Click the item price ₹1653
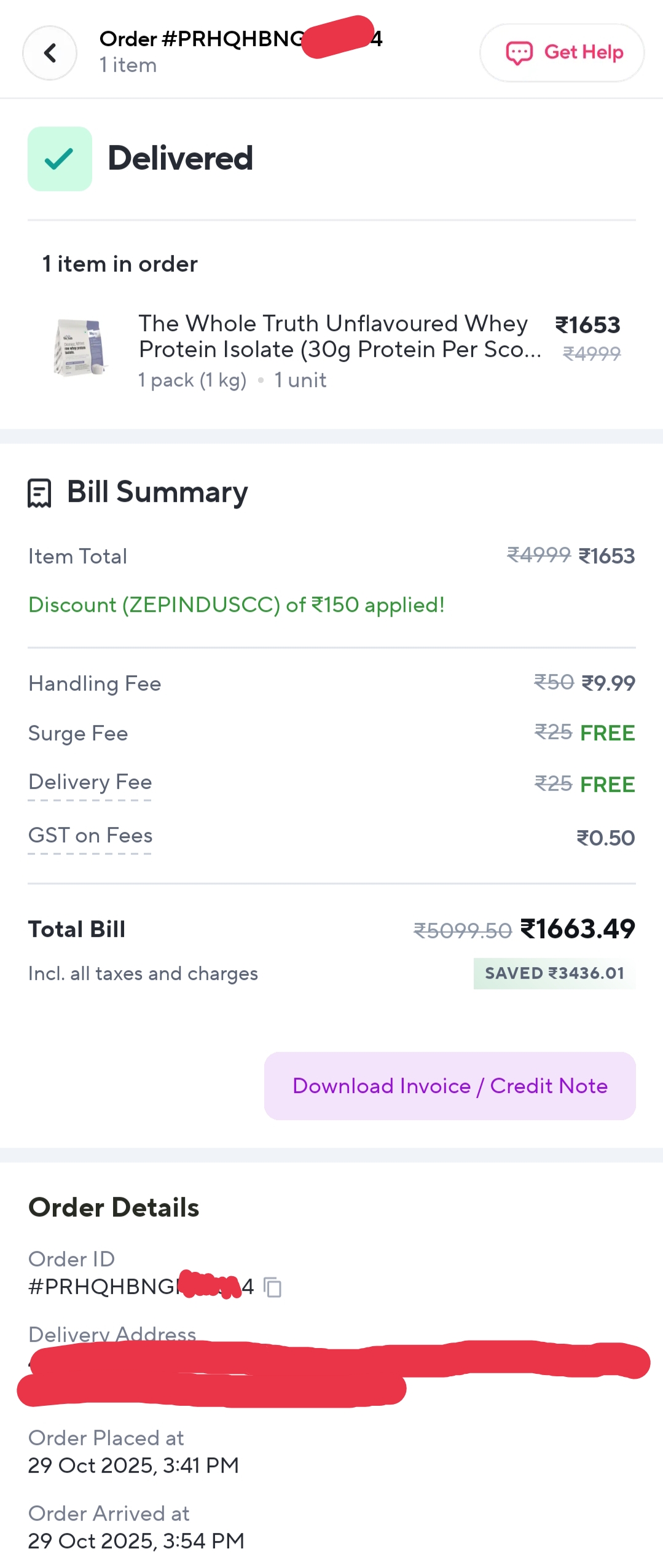 tap(587, 325)
